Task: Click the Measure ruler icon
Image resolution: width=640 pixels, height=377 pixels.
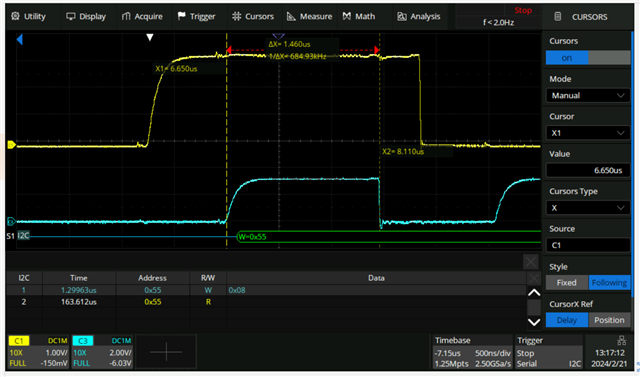Action: coord(291,16)
